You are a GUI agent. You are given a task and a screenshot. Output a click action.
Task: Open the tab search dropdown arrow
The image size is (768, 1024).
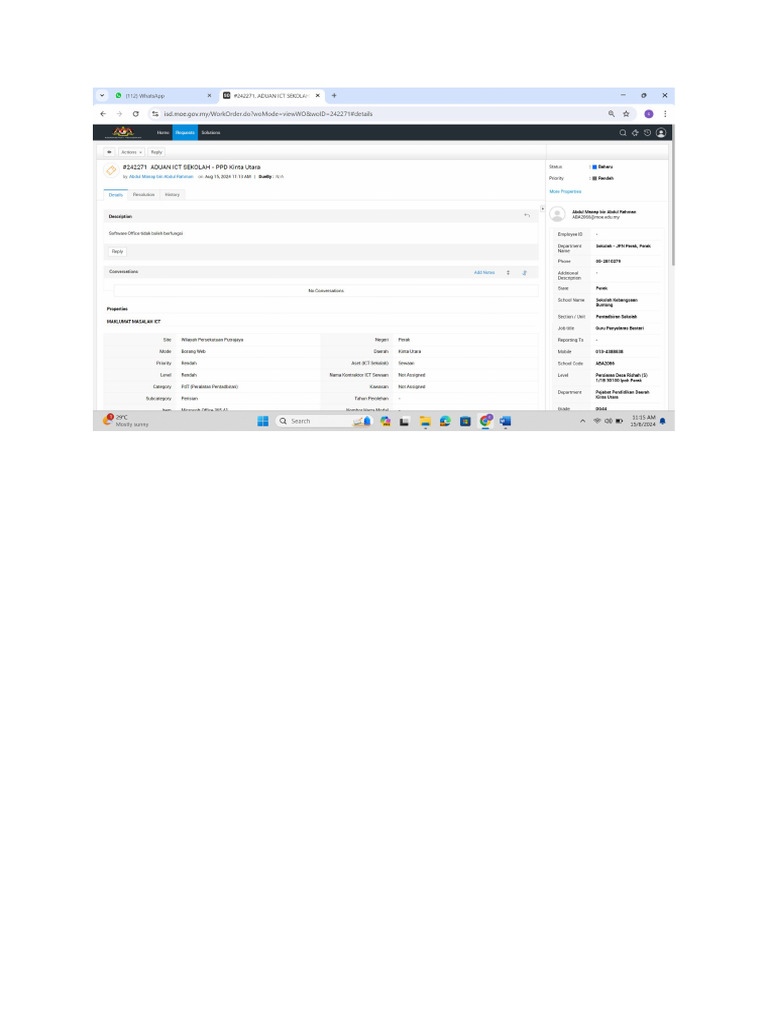[x=102, y=95]
